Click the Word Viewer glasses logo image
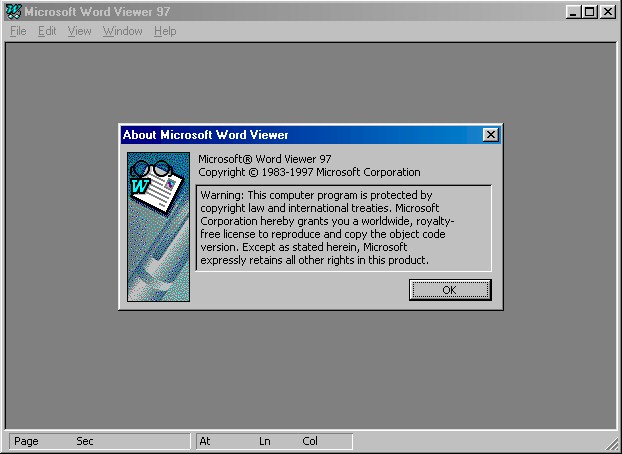The height and width of the screenshot is (454, 622). tap(158, 227)
